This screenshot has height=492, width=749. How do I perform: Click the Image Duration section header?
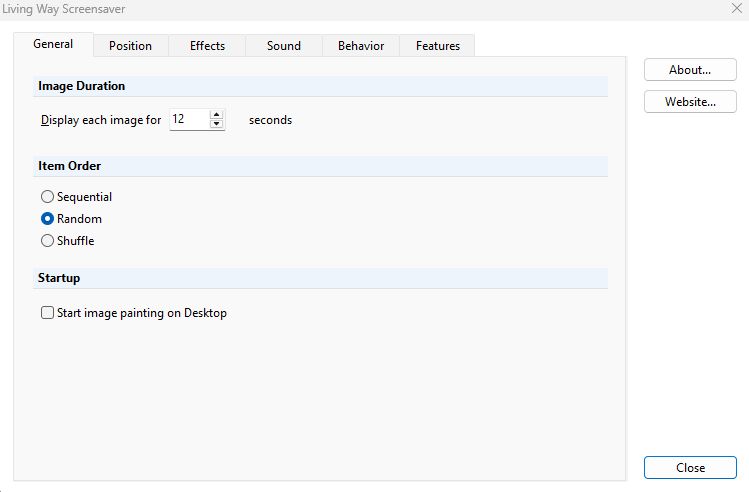point(320,86)
